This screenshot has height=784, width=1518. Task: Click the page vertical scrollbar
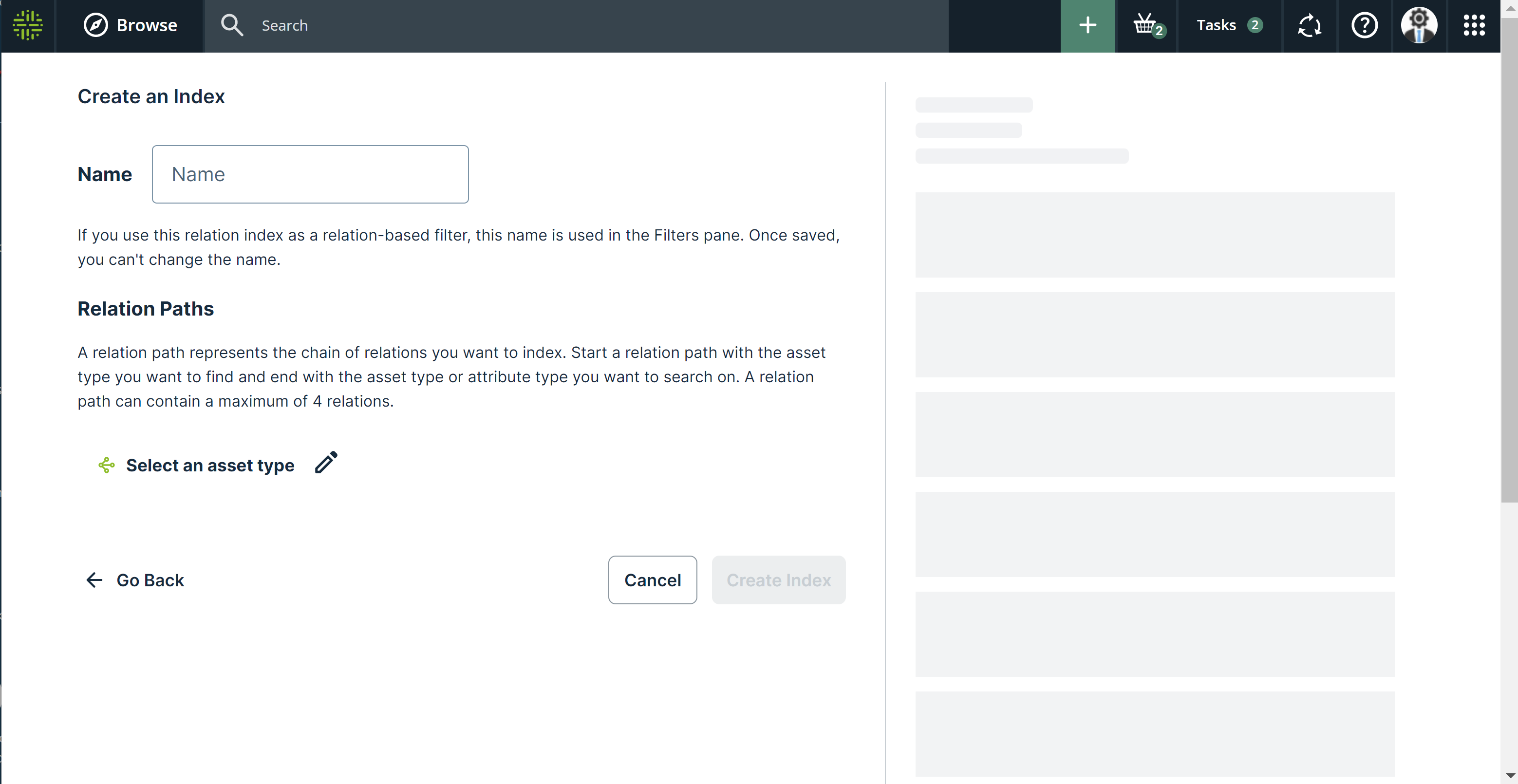click(x=1509, y=259)
